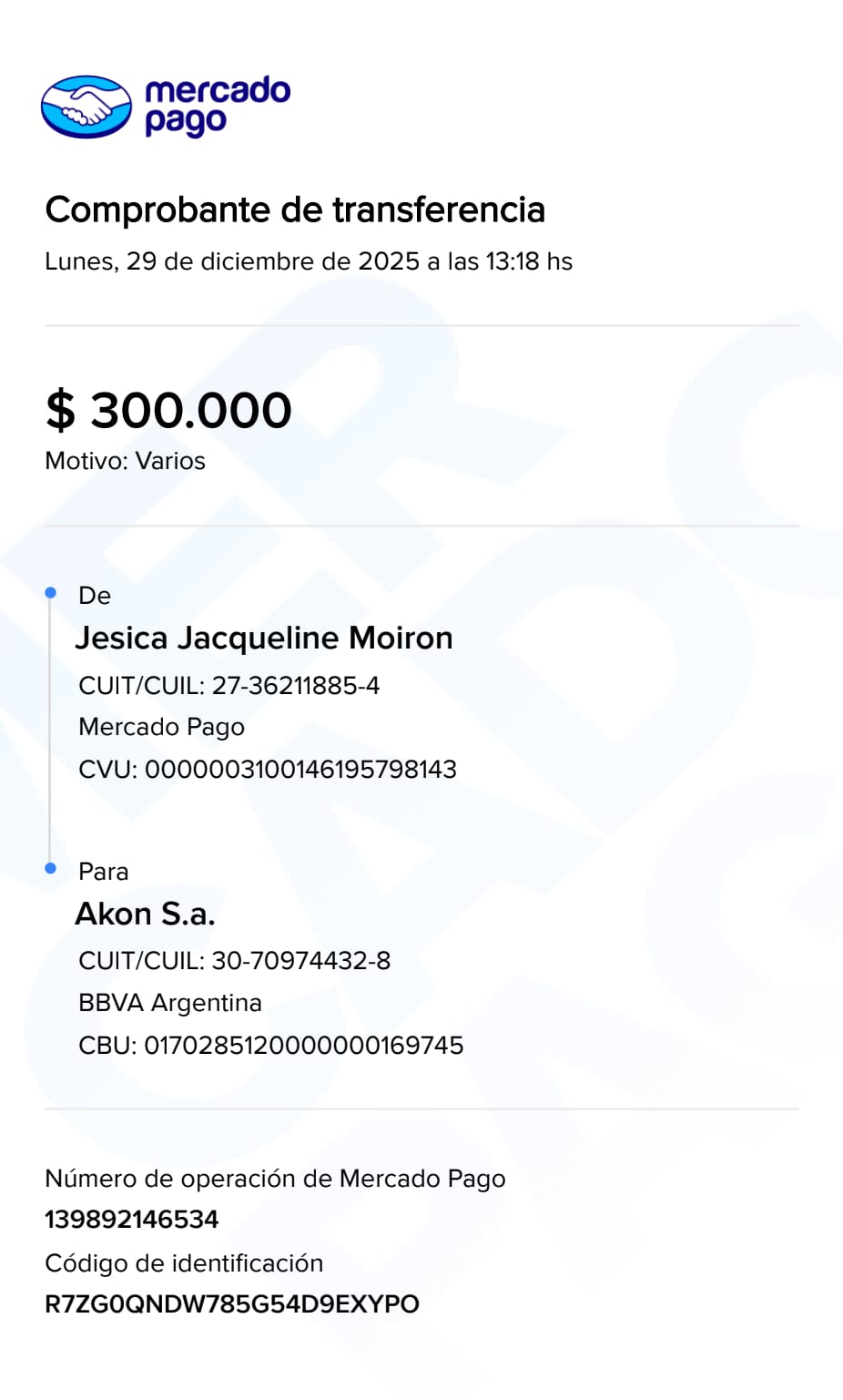Click the blue dot beside De
This screenshot has width=843, height=1400.
click(x=51, y=593)
